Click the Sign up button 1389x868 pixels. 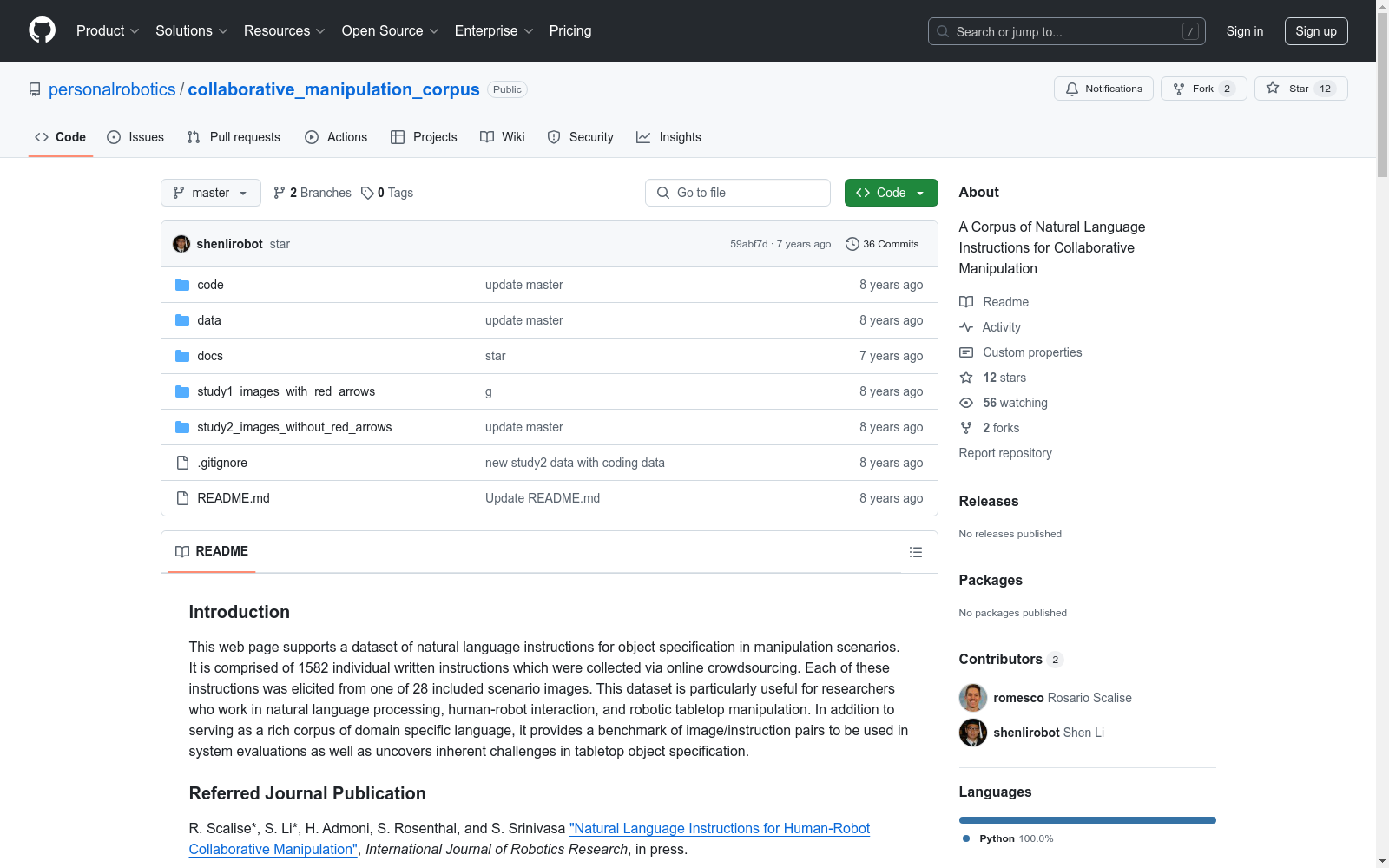[x=1316, y=31]
